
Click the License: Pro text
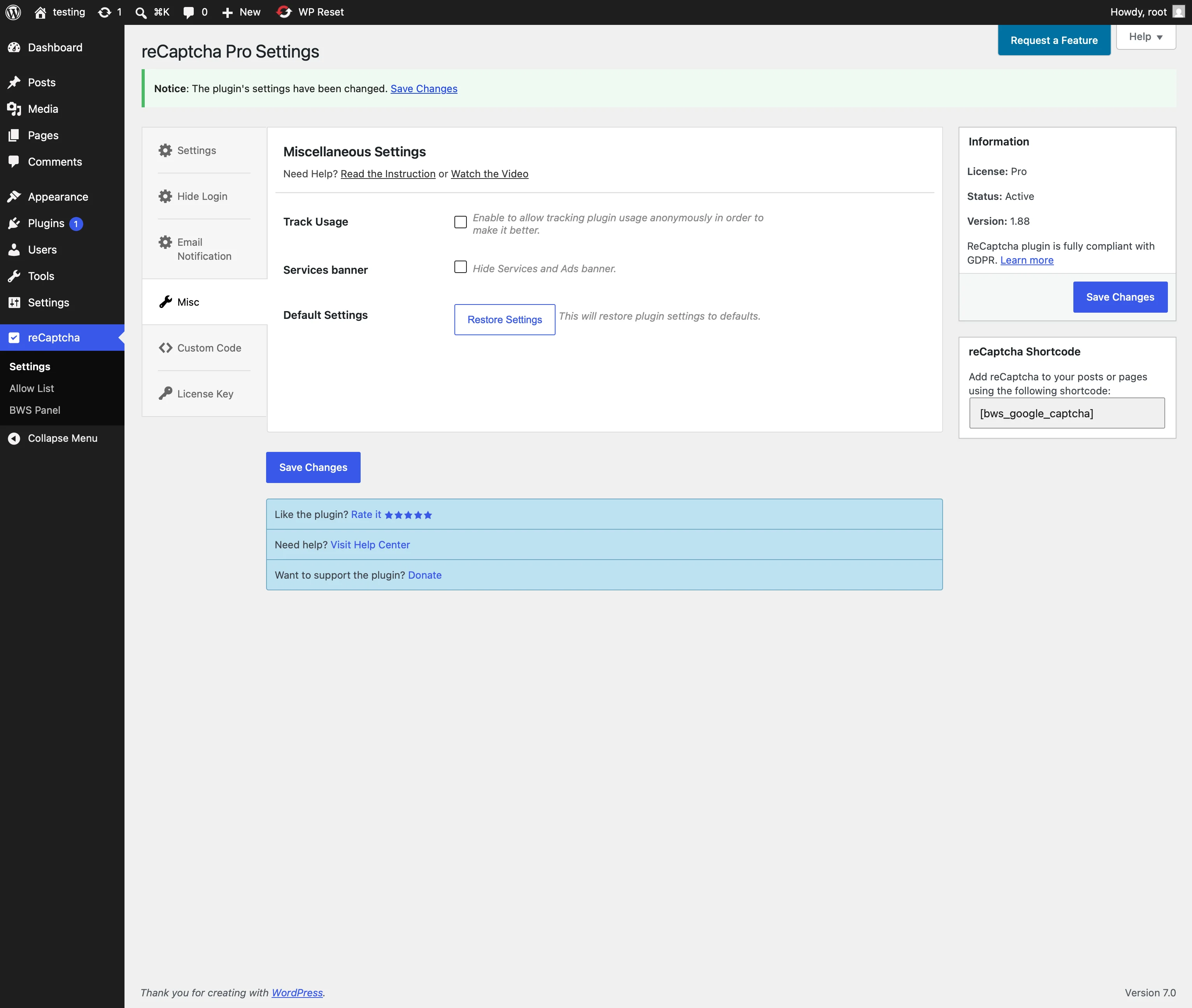996,171
